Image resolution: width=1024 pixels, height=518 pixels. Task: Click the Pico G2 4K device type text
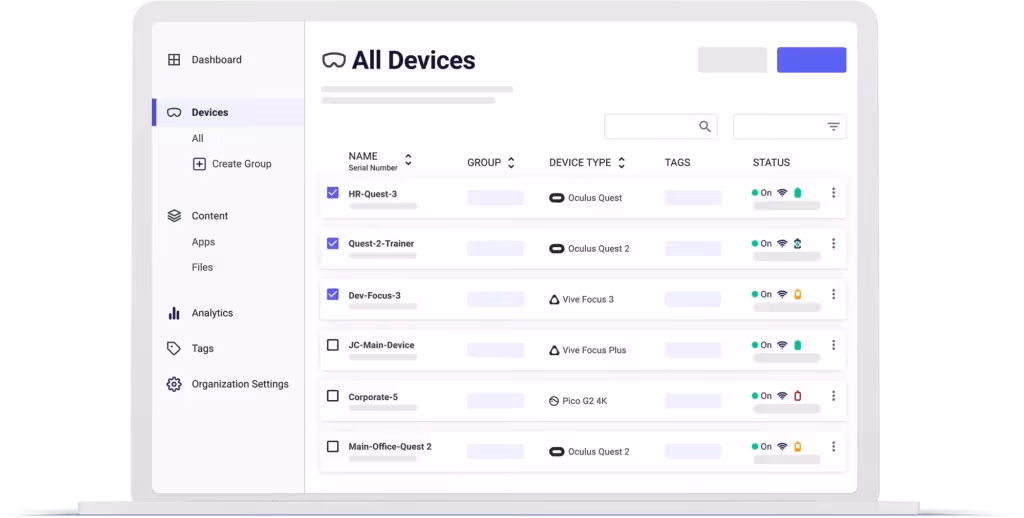[x=584, y=401]
